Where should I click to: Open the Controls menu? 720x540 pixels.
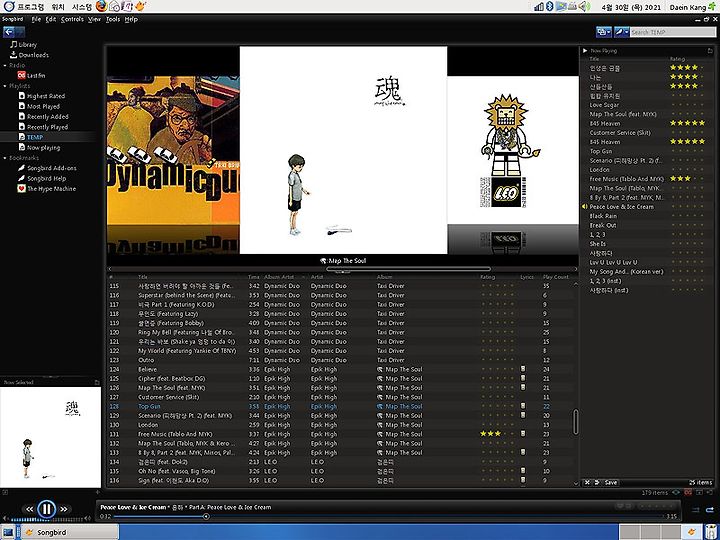click(x=72, y=19)
